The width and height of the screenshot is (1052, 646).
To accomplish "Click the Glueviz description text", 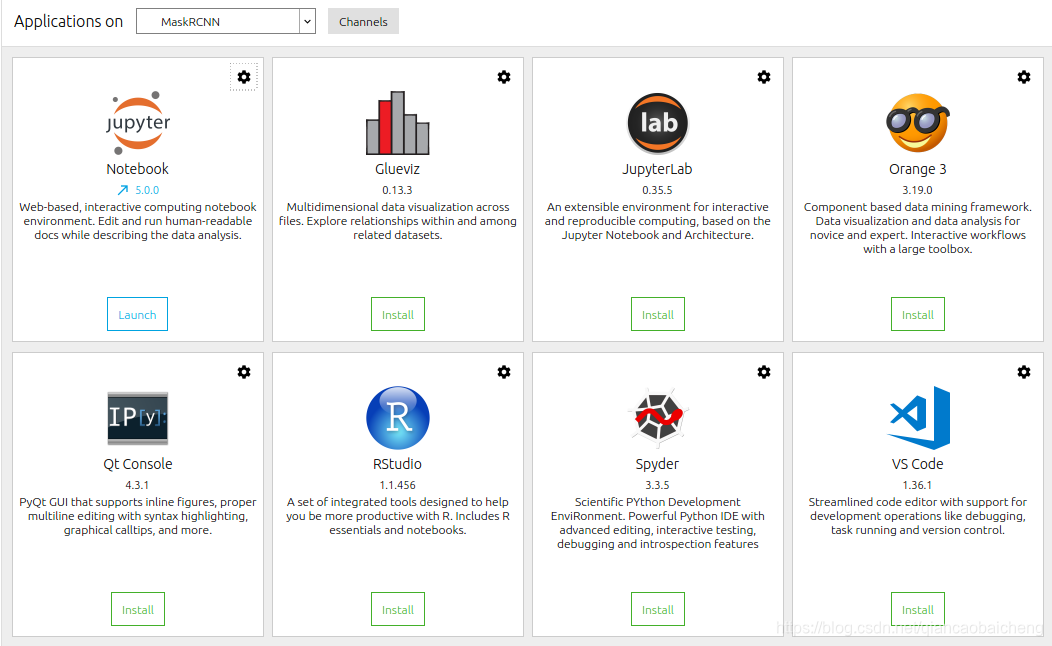I will 398,221.
